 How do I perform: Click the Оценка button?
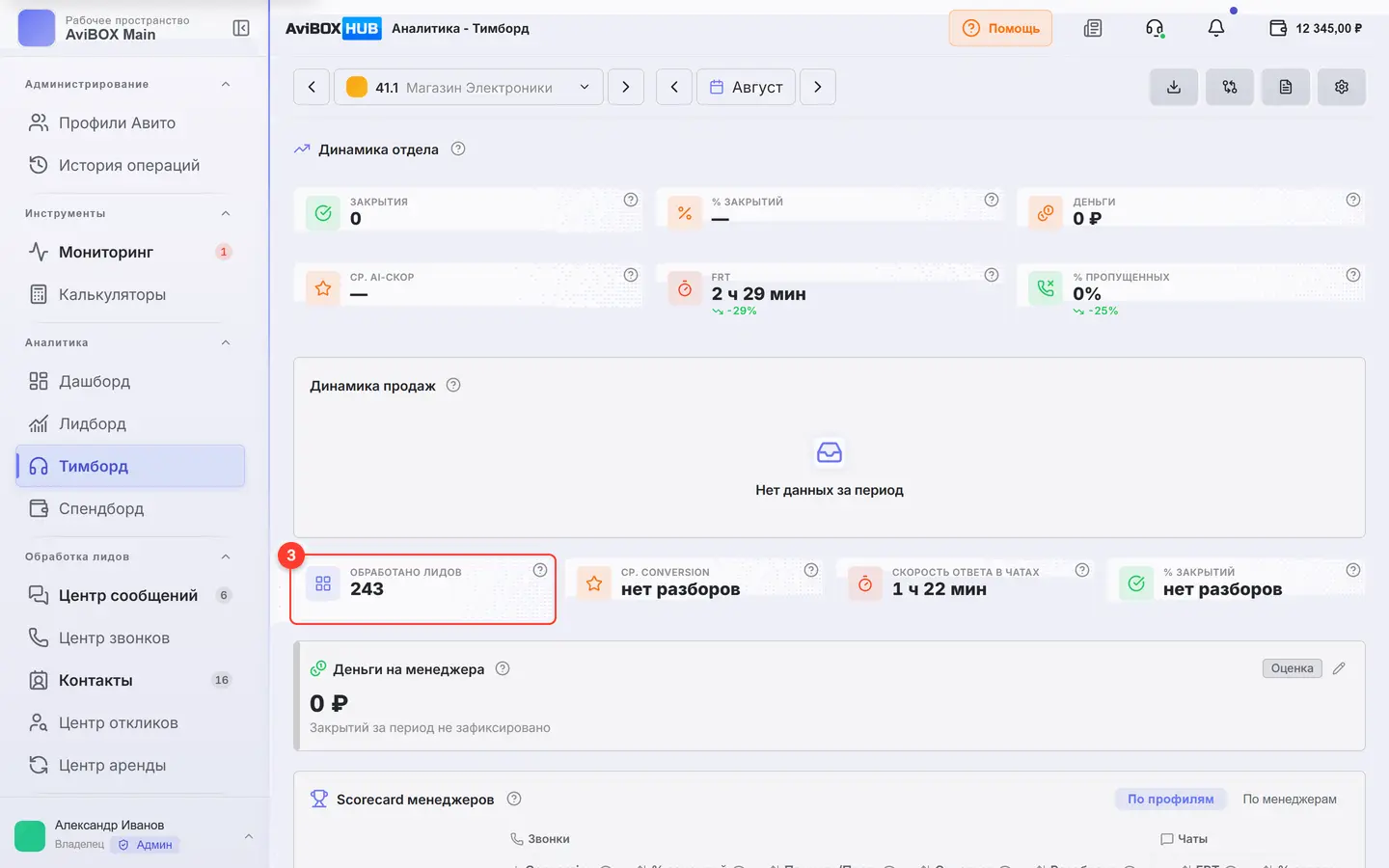click(x=1292, y=668)
